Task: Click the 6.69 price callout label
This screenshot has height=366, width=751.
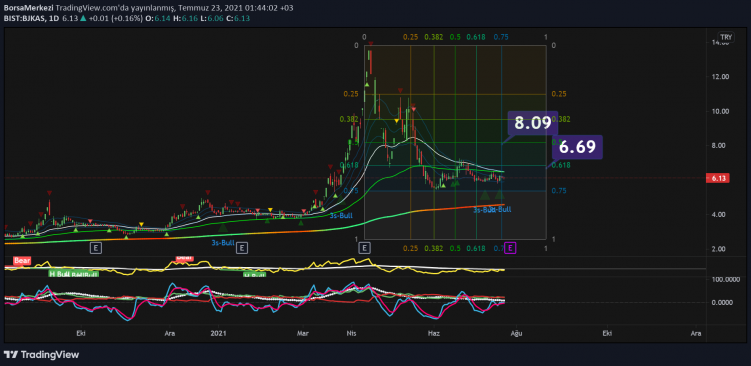Action: pyautogui.click(x=577, y=147)
